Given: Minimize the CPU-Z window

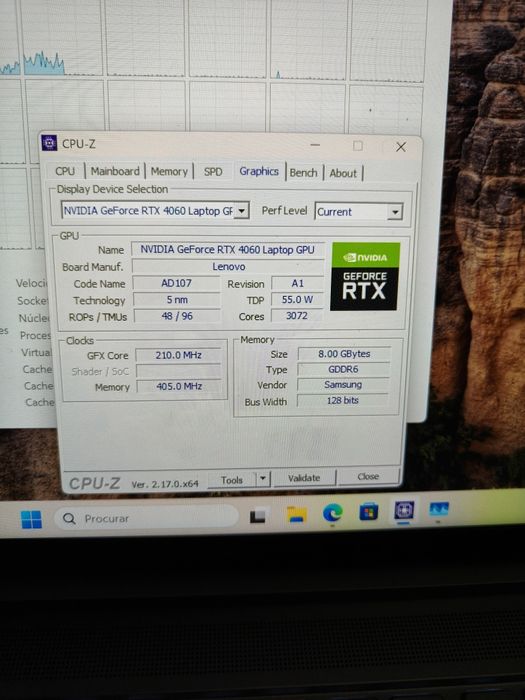Looking at the screenshot, I should pyautogui.click(x=315, y=145).
